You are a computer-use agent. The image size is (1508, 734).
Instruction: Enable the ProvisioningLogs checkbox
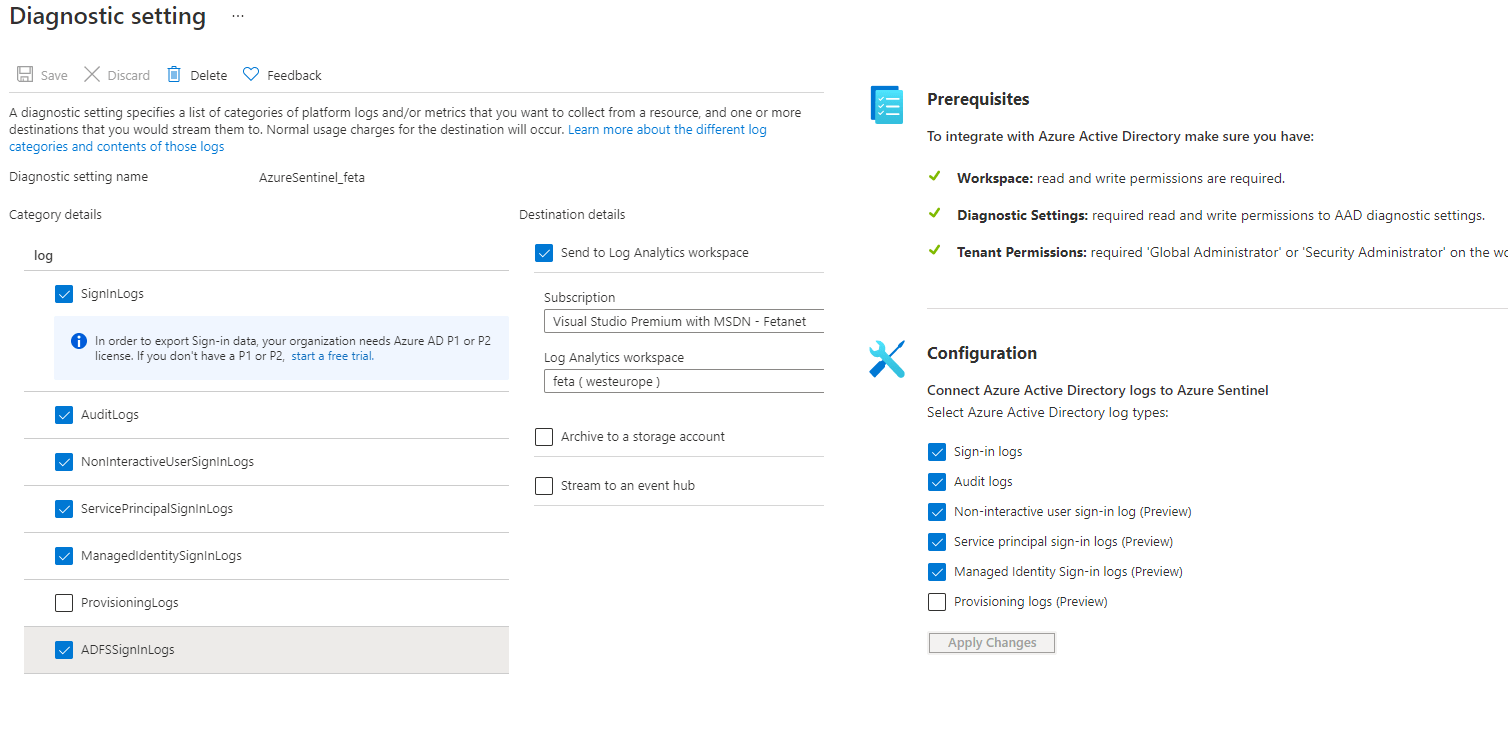[x=64, y=603]
